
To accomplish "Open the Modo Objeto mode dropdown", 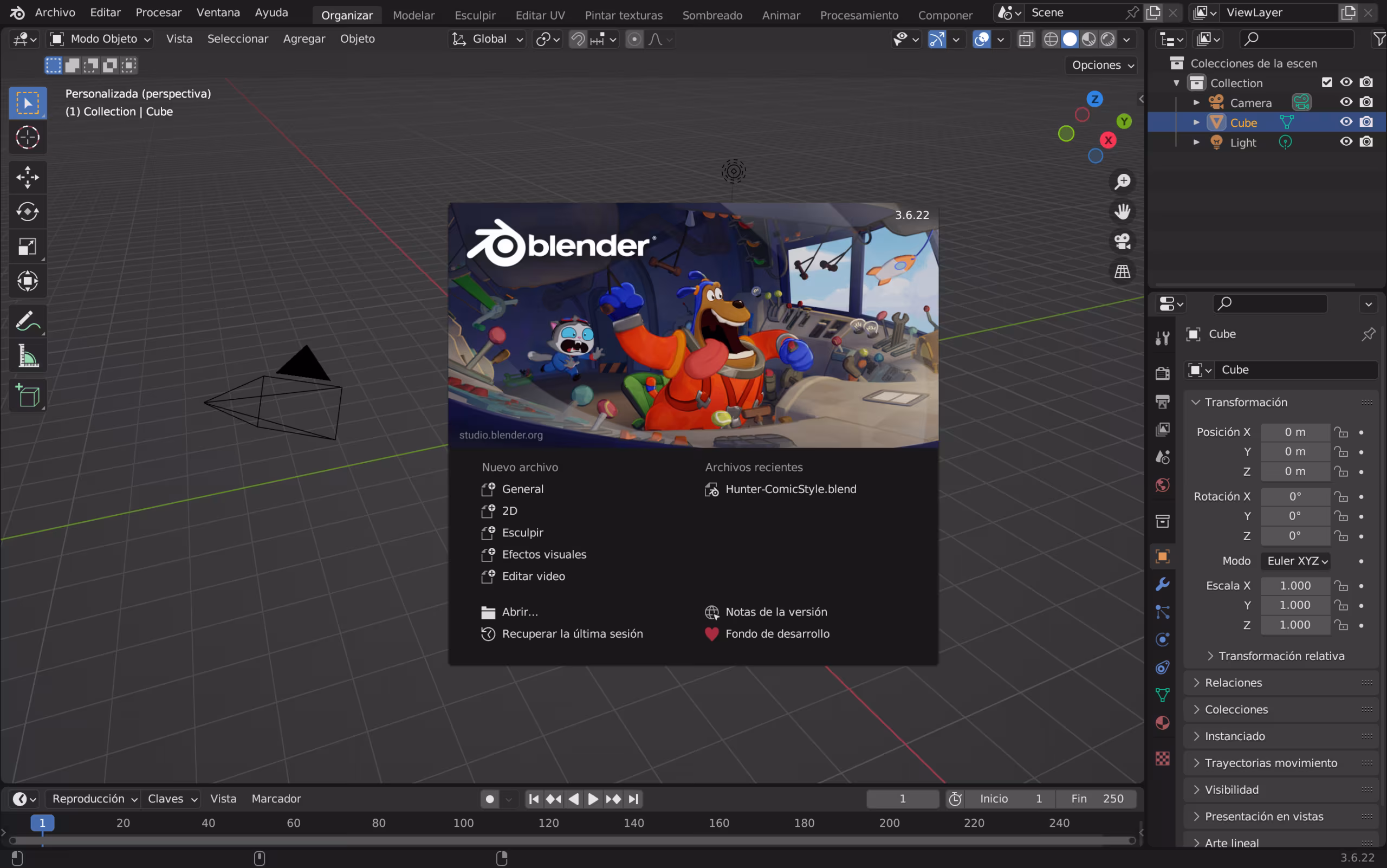I will point(100,39).
